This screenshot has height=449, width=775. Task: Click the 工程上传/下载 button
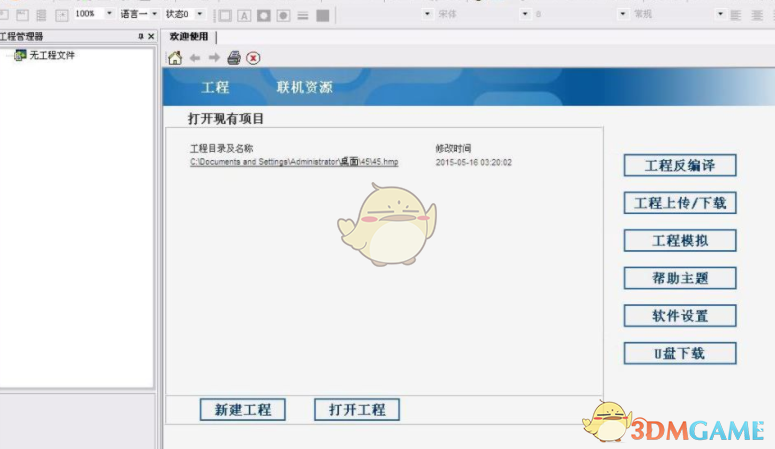click(x=680, y=203)
